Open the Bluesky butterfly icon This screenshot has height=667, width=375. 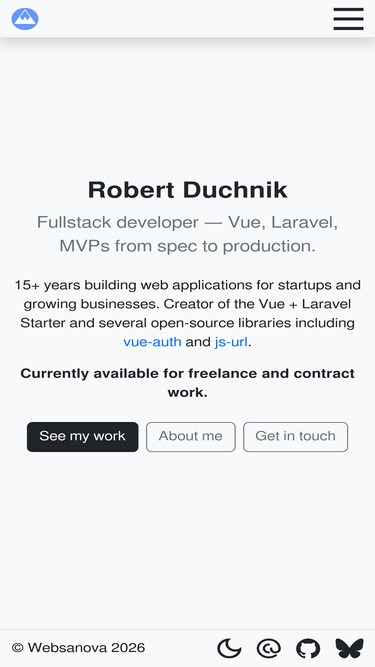[349, 648]
